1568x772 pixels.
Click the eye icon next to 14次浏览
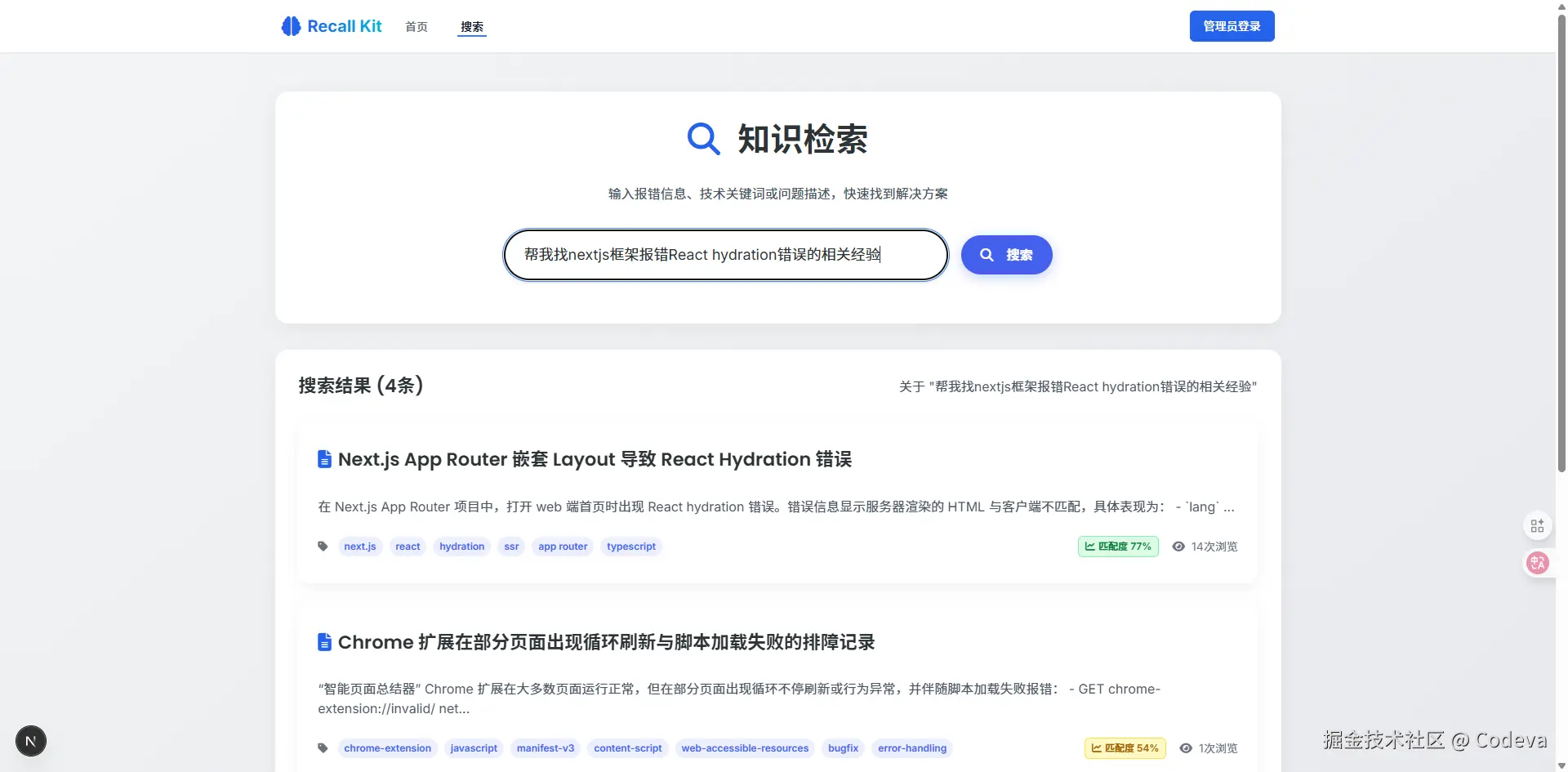point(1178,546)
